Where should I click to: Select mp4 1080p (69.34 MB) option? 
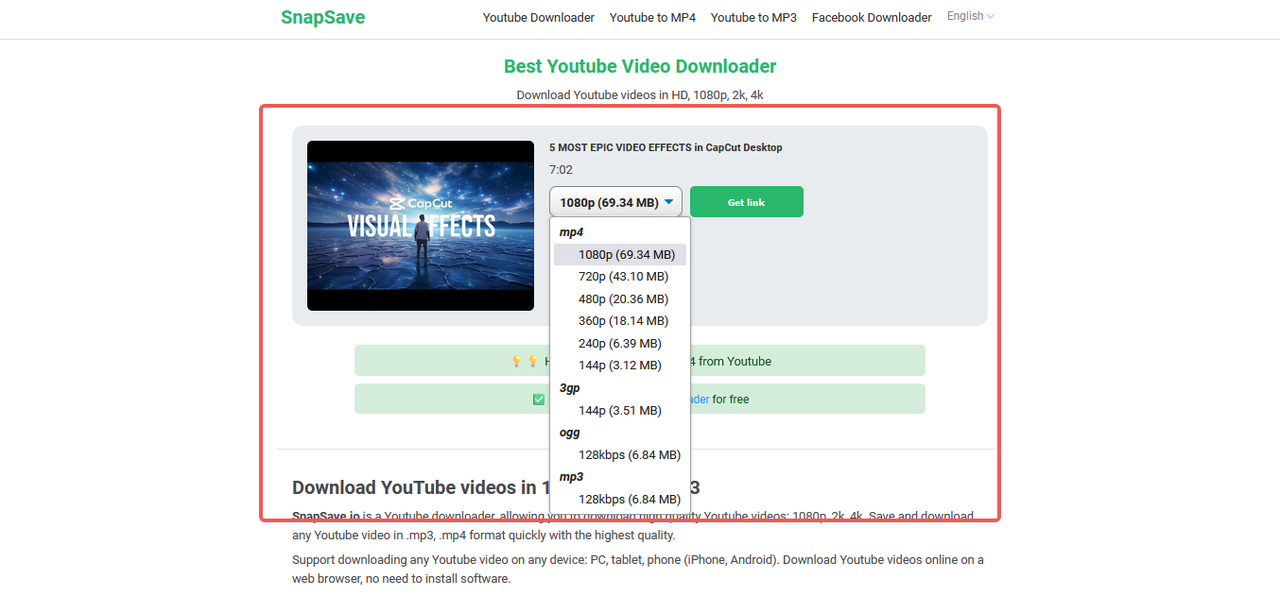pyautogui.click(x=620, y=255)
